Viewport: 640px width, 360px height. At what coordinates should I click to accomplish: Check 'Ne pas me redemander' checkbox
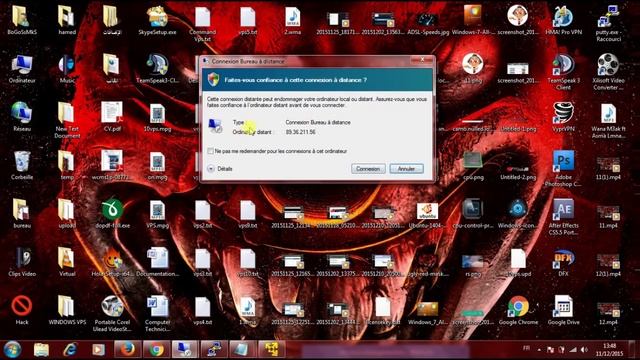coord(211,151)
